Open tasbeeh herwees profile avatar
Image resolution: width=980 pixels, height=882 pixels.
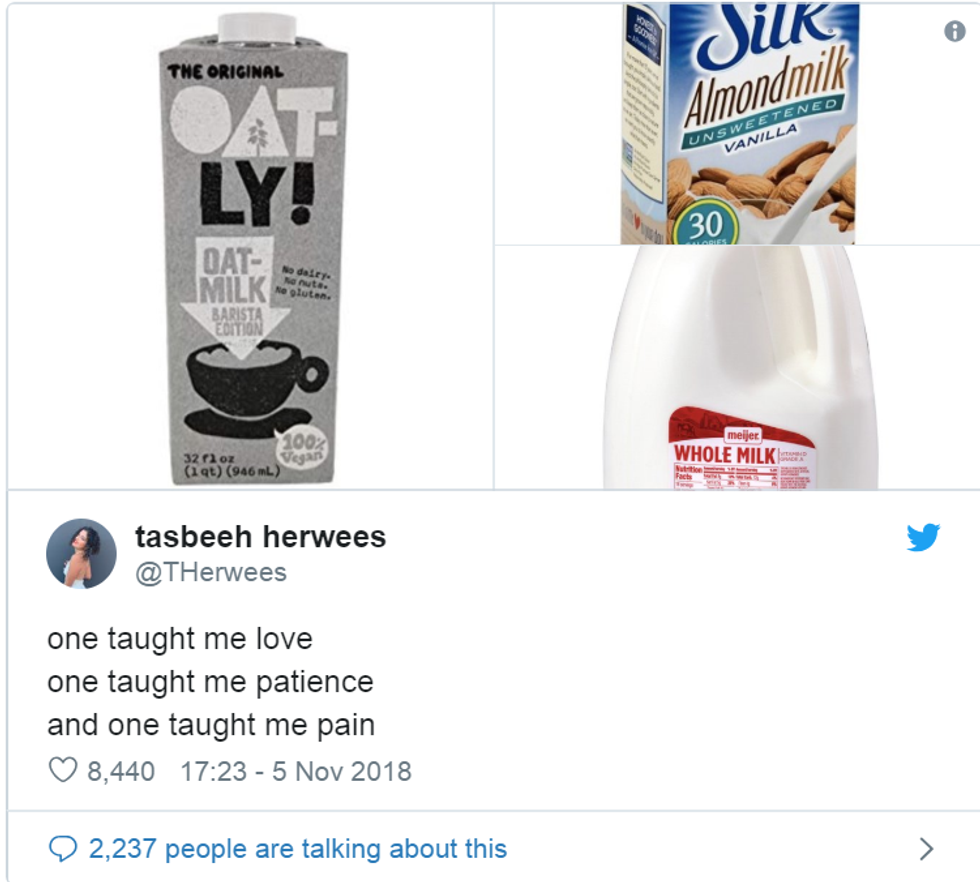[x=81, y=553]
